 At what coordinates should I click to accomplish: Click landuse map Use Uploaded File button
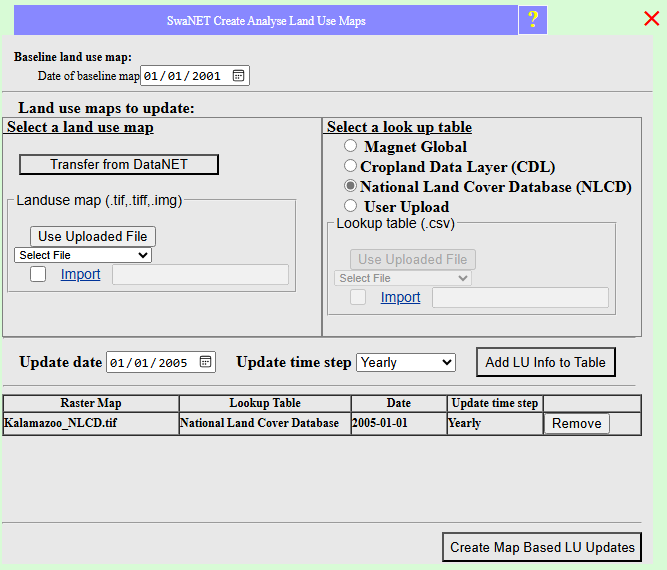tap(93, 236)
